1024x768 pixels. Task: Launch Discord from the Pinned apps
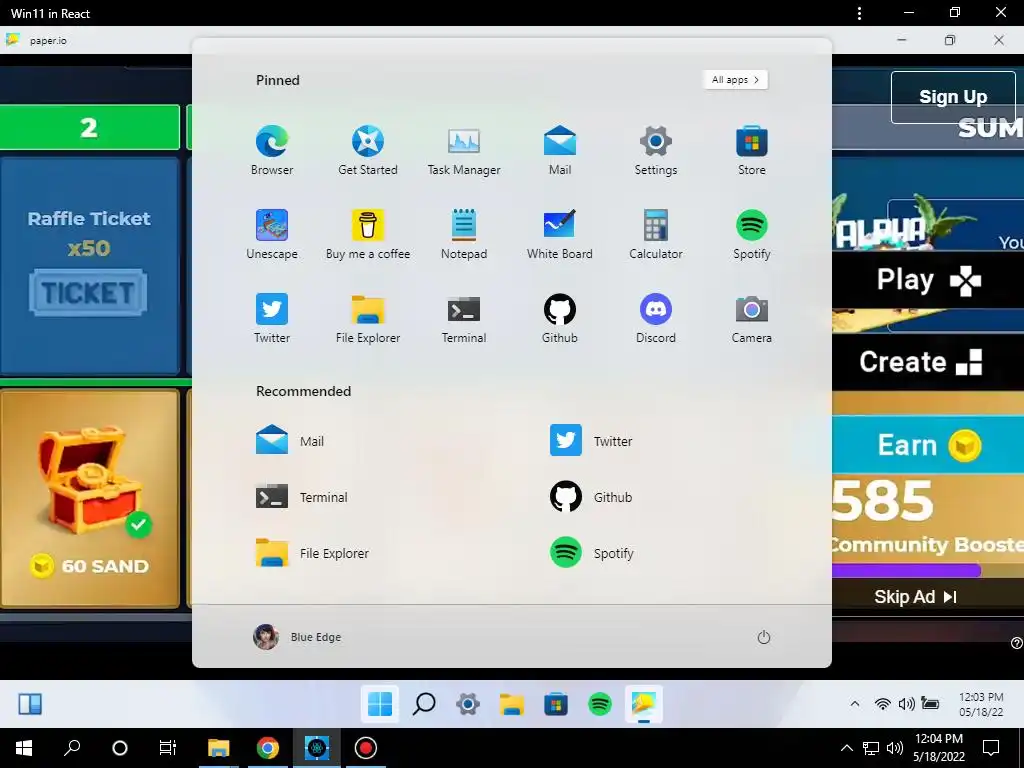click(x=656, y=318)
